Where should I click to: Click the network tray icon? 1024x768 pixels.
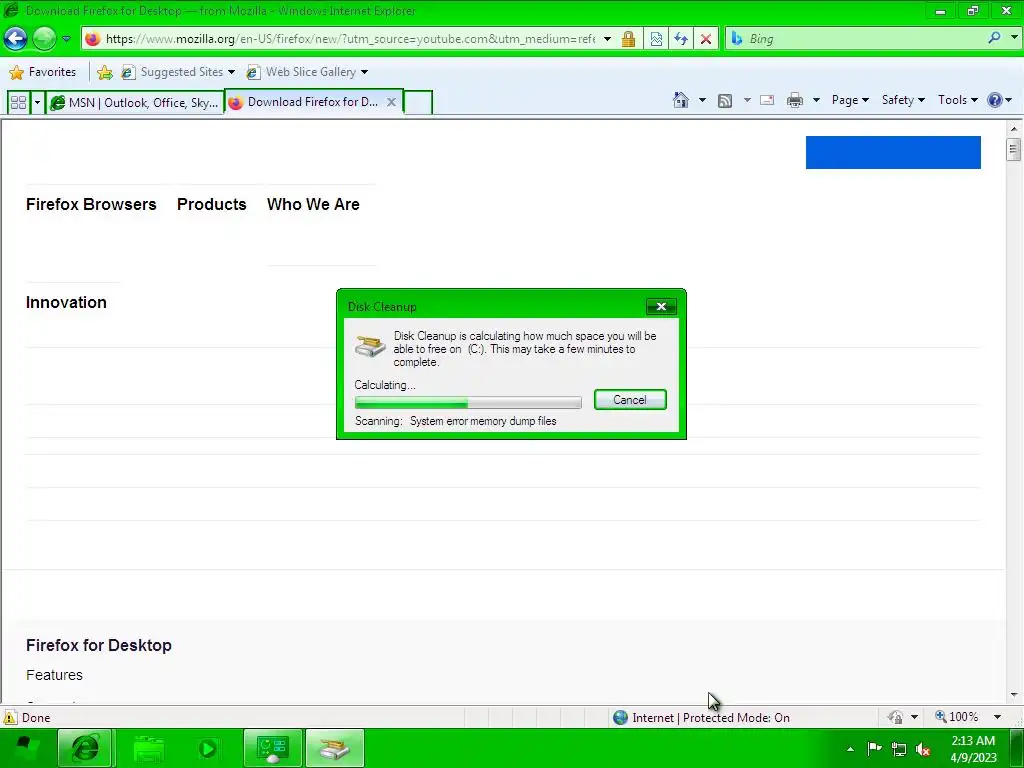click(899, 749)
